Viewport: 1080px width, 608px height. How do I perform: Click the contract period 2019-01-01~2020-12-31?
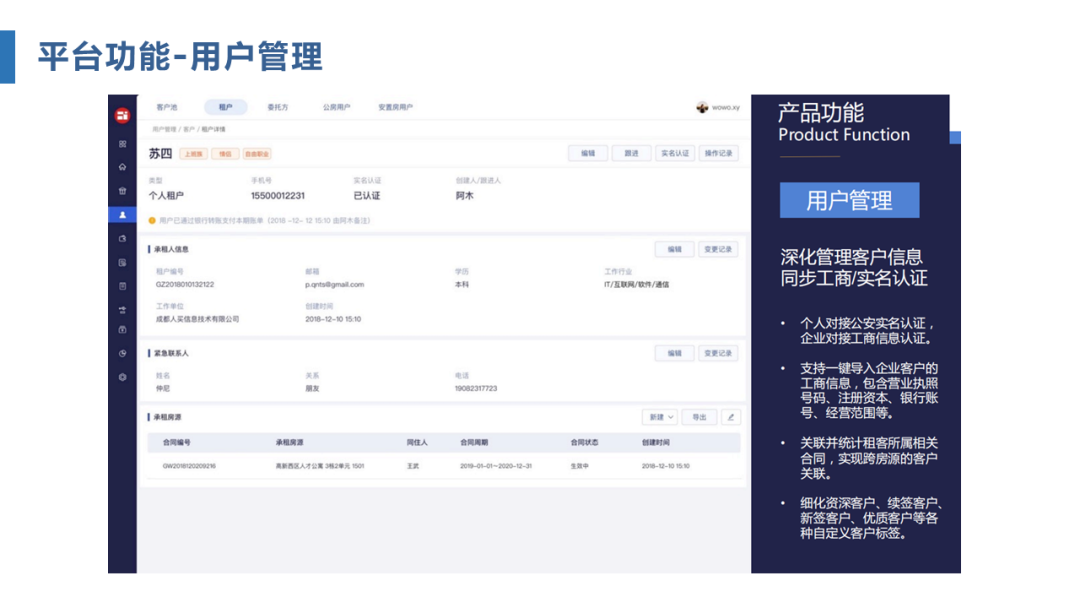496,466
